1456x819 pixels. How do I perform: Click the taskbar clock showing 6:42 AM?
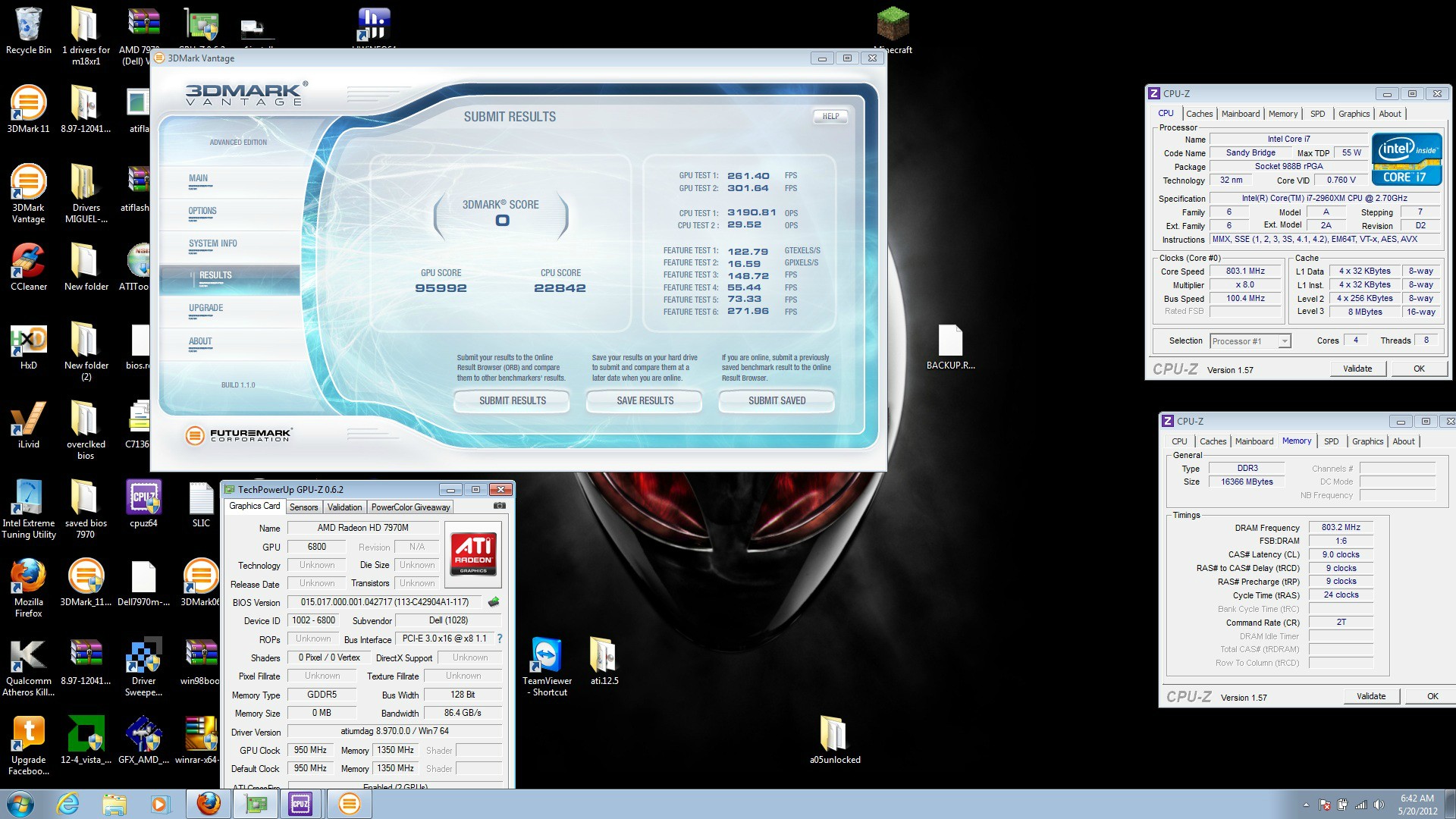pos(1417,804)
